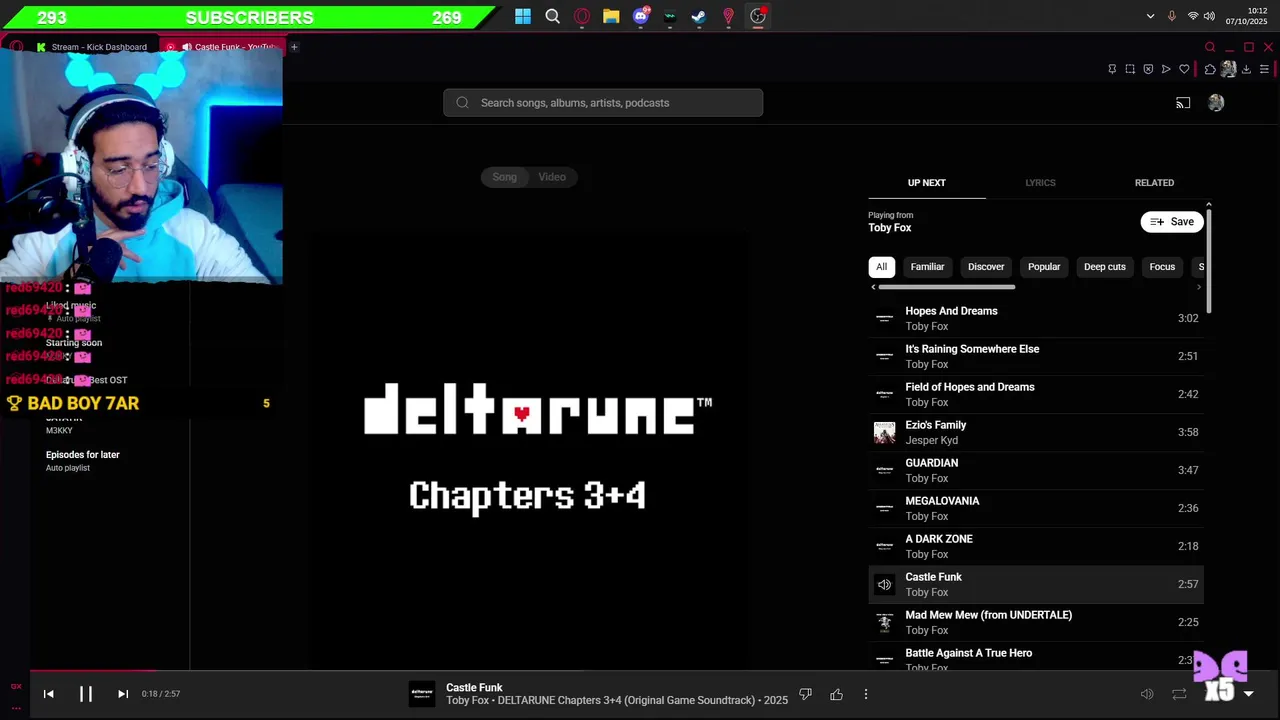Open browser extensions puzzle icon
Viewport: 1280px width, 720px height.
pyautogui.click(x=1210, y=69)
